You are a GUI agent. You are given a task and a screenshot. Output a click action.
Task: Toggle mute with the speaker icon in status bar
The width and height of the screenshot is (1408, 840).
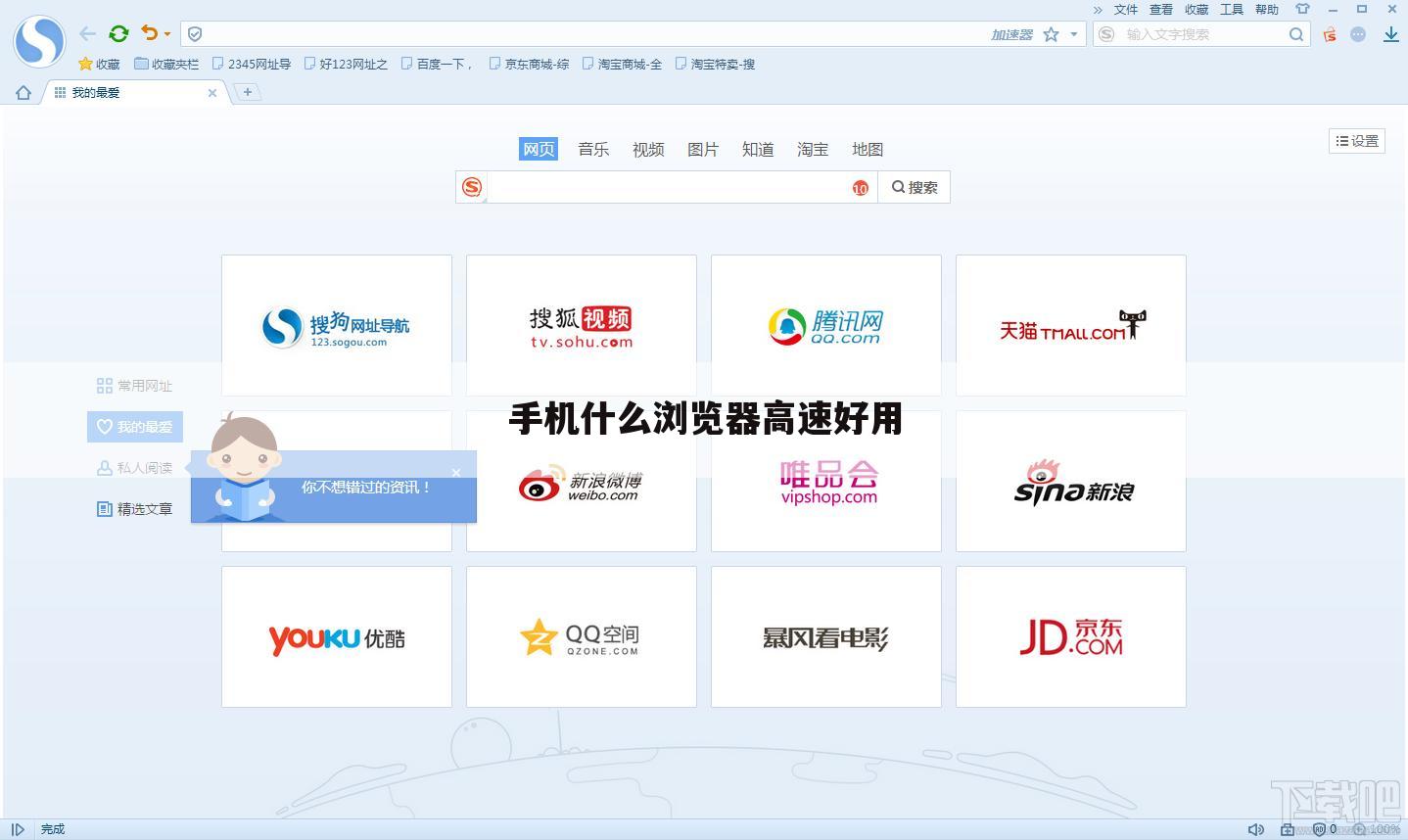tap(1255, 829)
